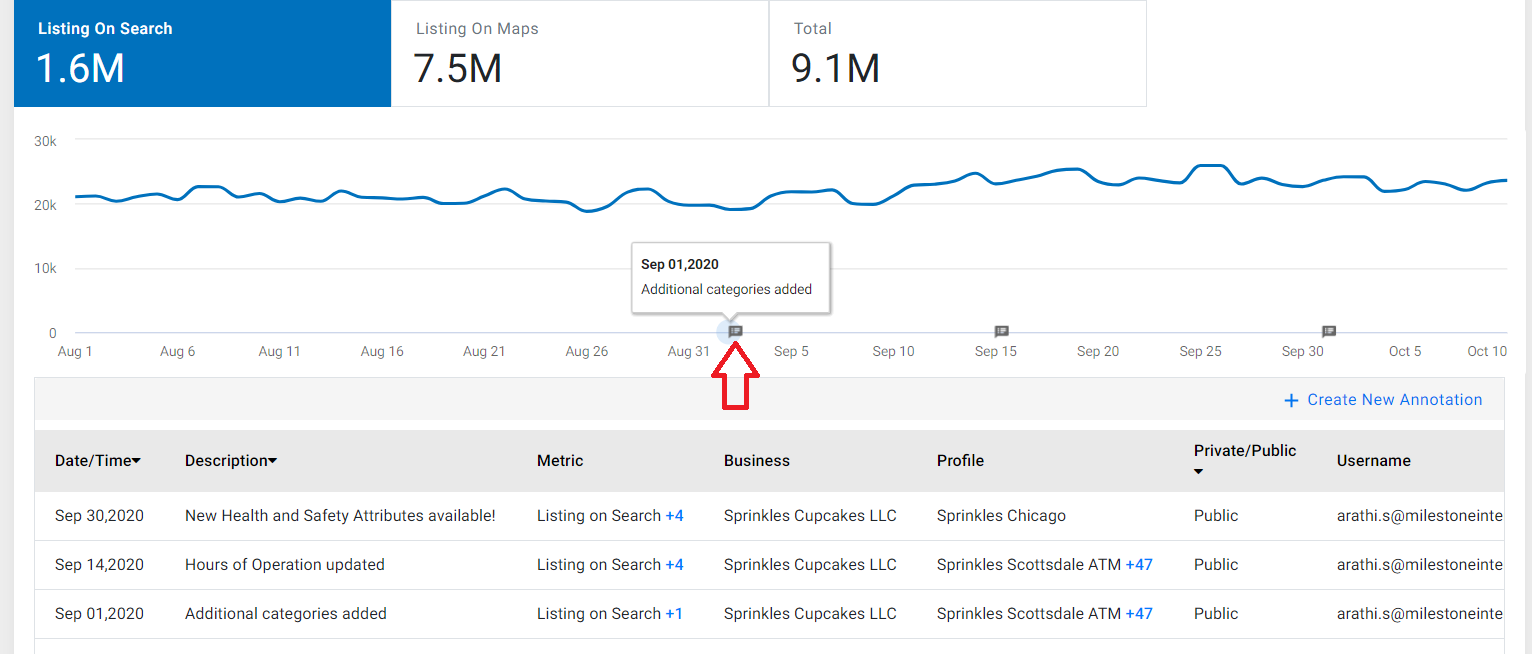Open +4 metrics link in Sep 14 row
This screenshot has height=654, width=1532.
click(674, 565)
